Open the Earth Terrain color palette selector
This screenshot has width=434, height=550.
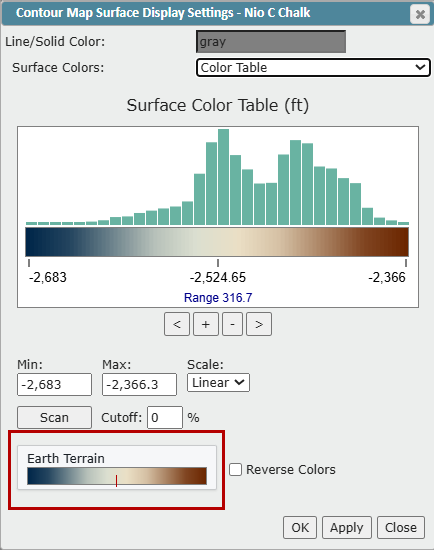[x=117, y=468]
